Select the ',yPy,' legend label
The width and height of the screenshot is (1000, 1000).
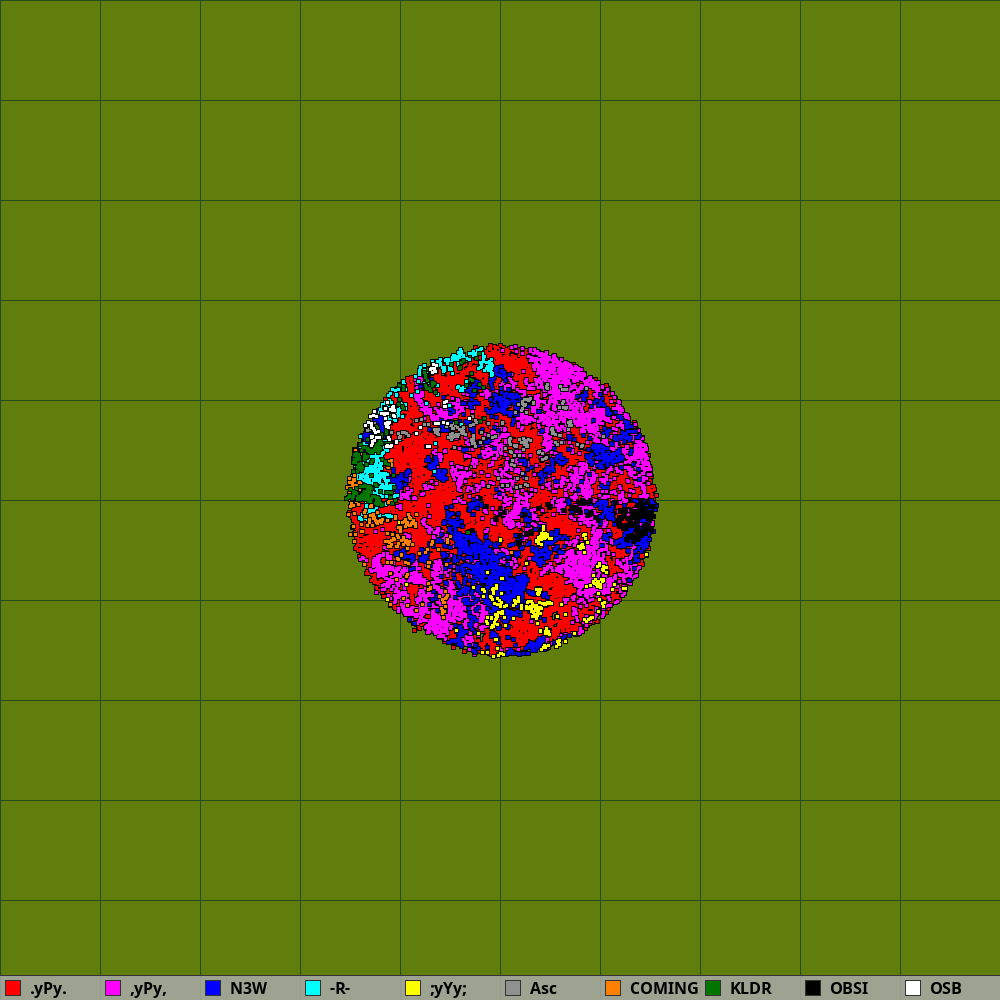(148, 989)
